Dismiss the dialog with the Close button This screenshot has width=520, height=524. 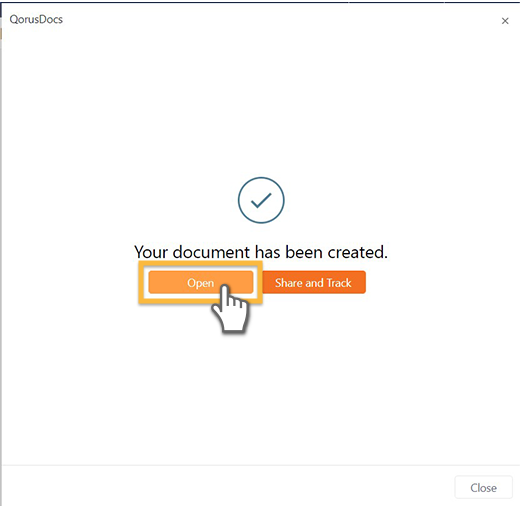point(483,488)
